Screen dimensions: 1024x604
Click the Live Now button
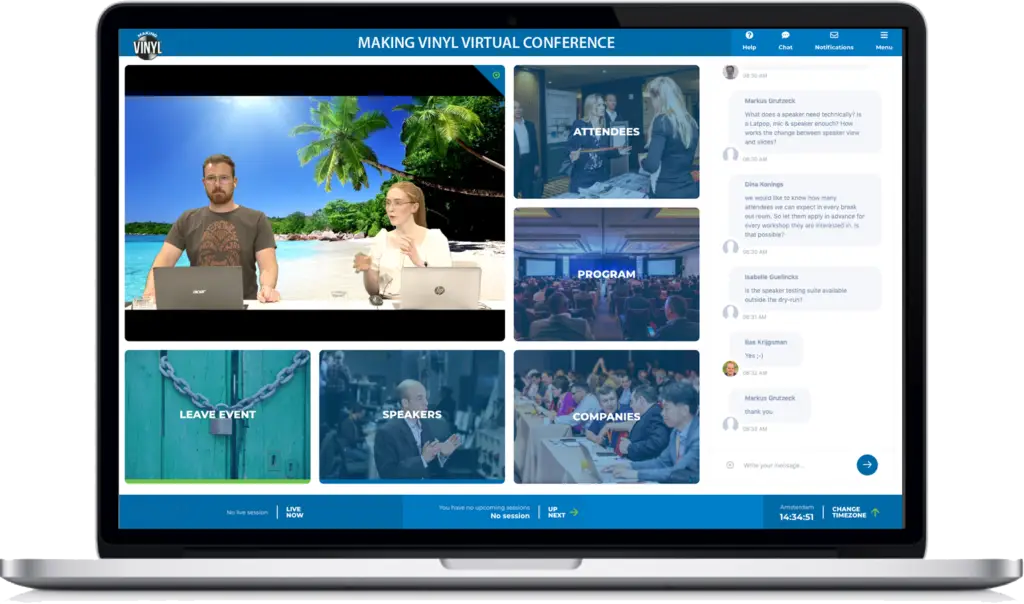pyautogui.click(x=295, y=512)
